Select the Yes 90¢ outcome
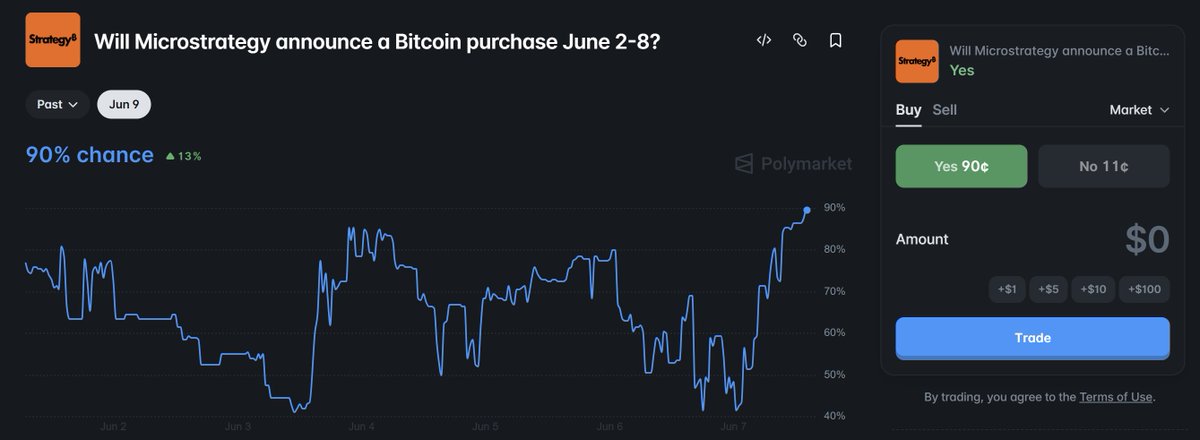 961,167
